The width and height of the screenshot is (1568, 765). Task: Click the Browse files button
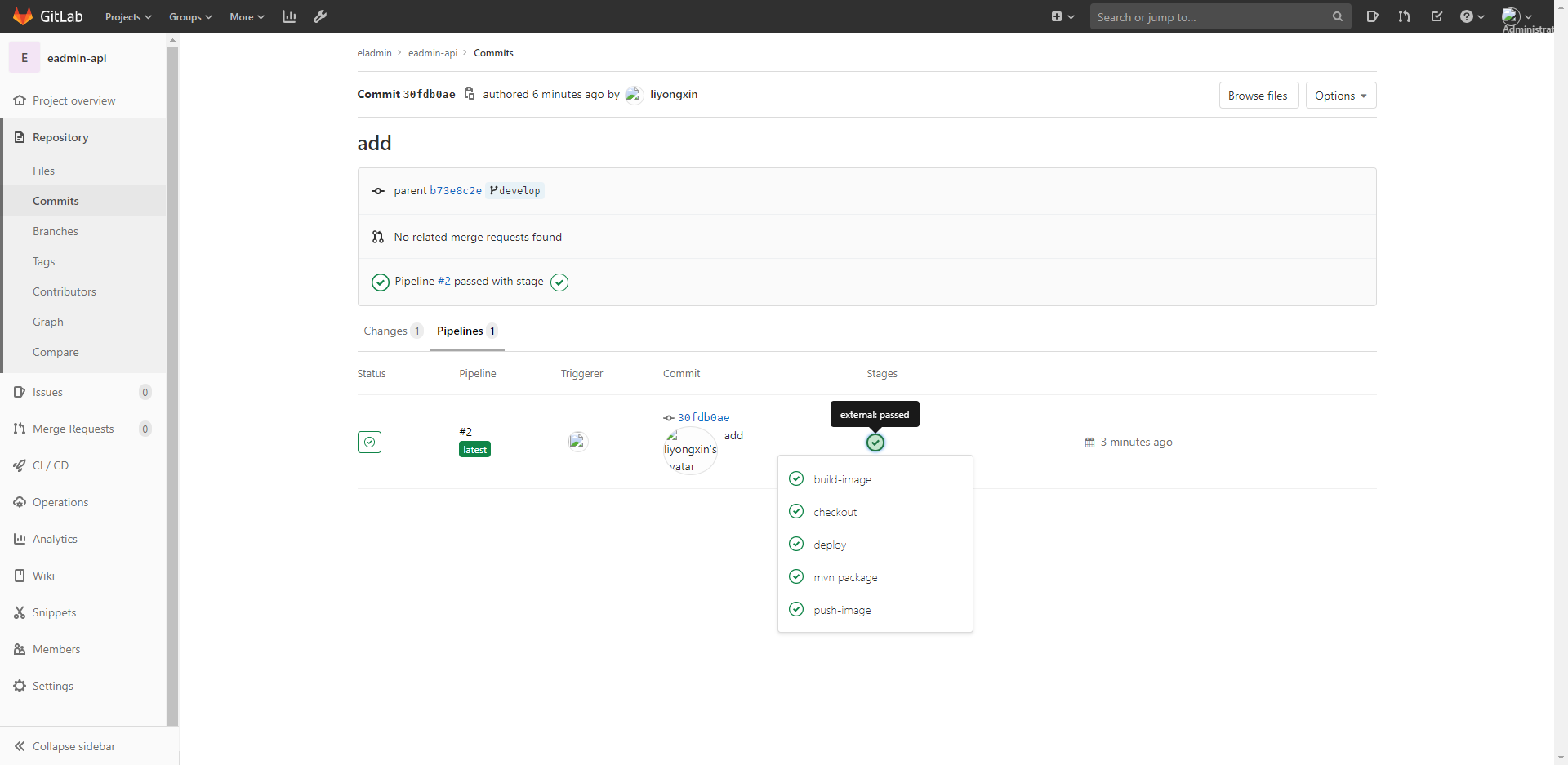(1258, 96)
